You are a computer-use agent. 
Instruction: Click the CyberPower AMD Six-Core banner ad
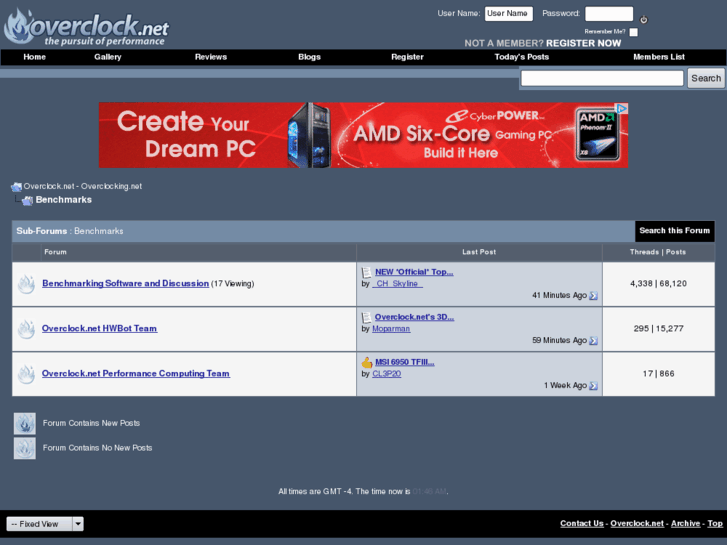(363, 135)
